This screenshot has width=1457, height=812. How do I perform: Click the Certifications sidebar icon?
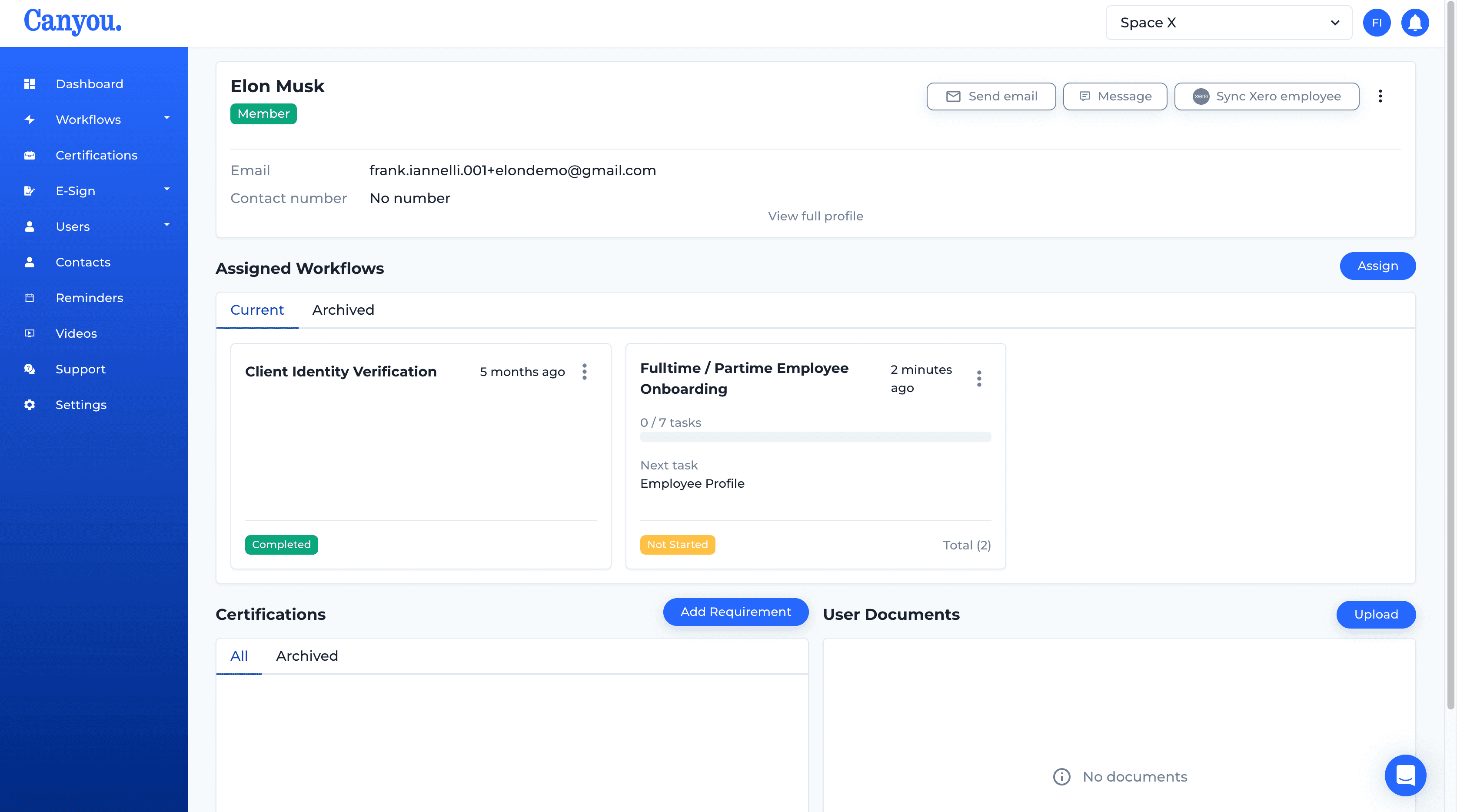coord(30,155)
